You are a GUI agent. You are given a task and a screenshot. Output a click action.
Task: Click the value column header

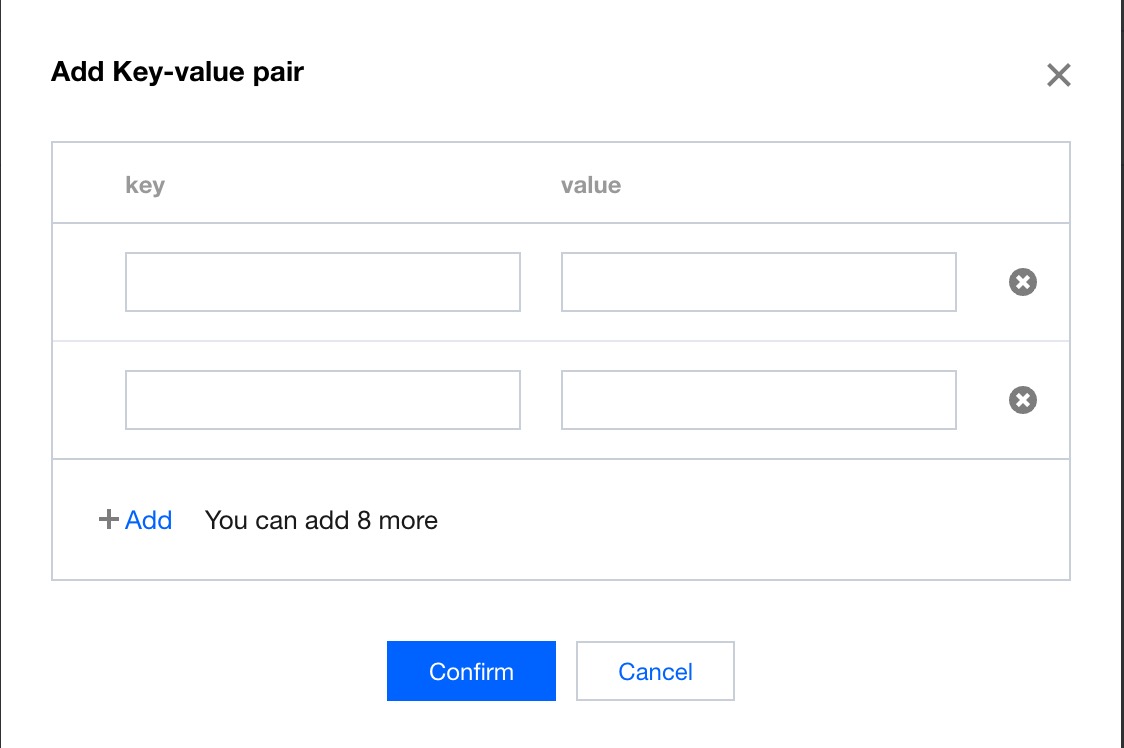pos(590,185)
